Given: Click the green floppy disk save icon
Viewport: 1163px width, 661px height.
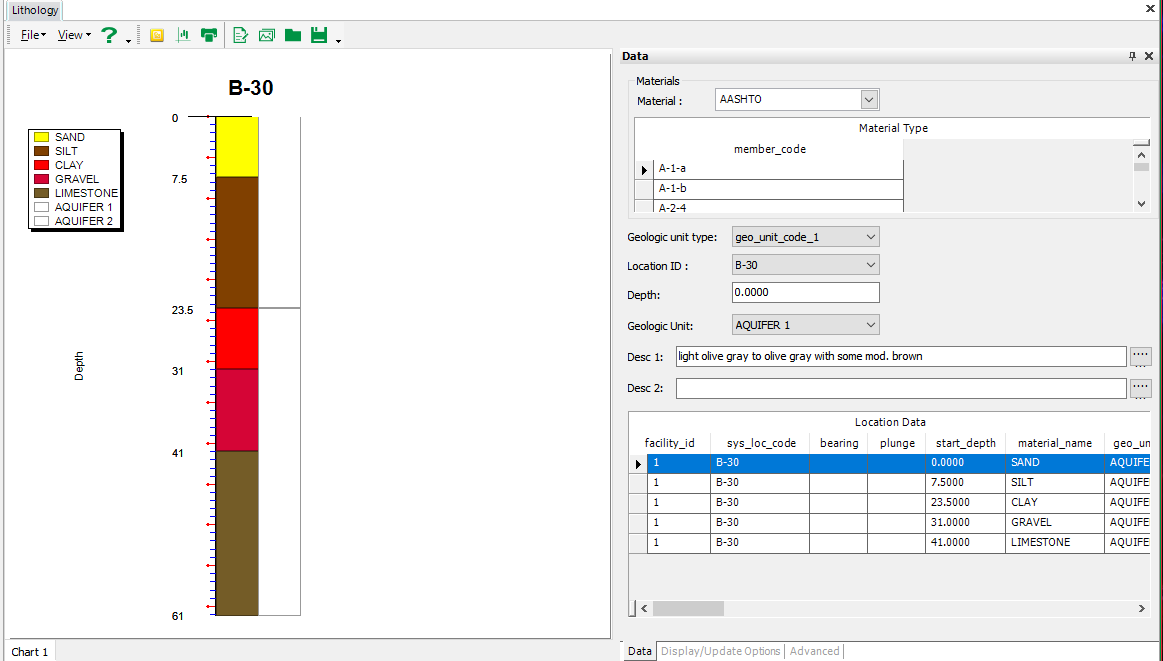Looking at the screenshot, I should point(319,35).
